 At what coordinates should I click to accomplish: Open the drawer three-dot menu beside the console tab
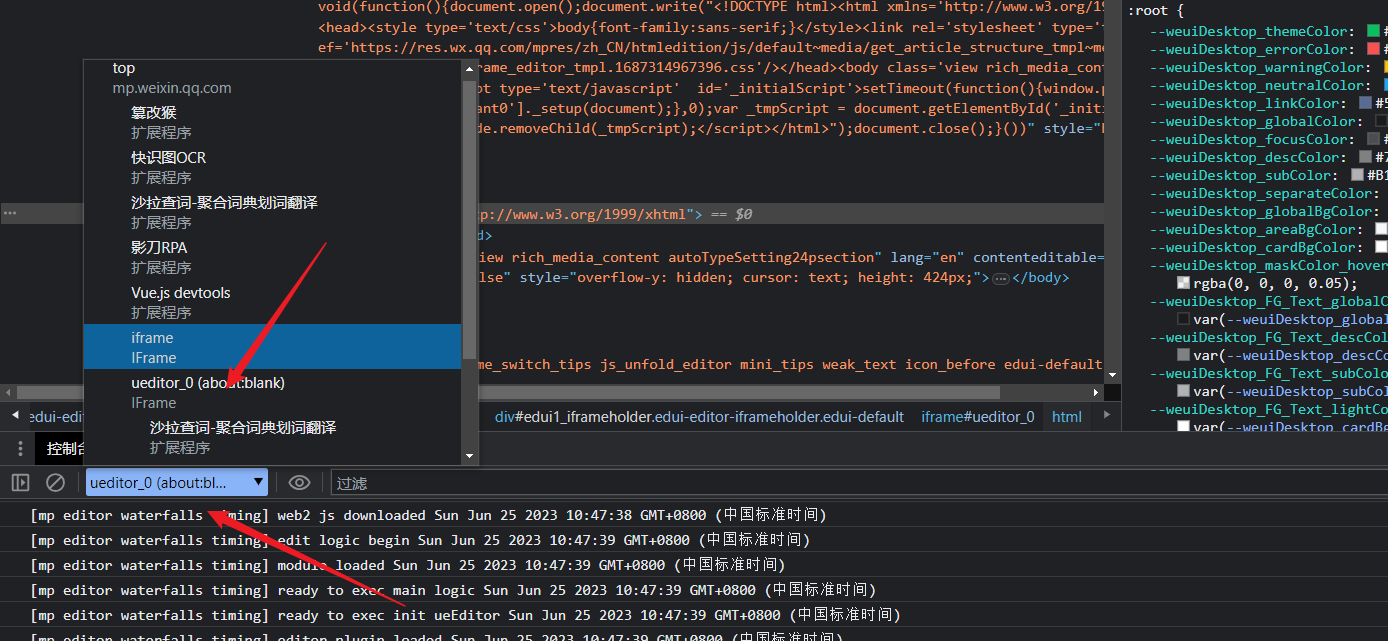[x=20, y=449]
